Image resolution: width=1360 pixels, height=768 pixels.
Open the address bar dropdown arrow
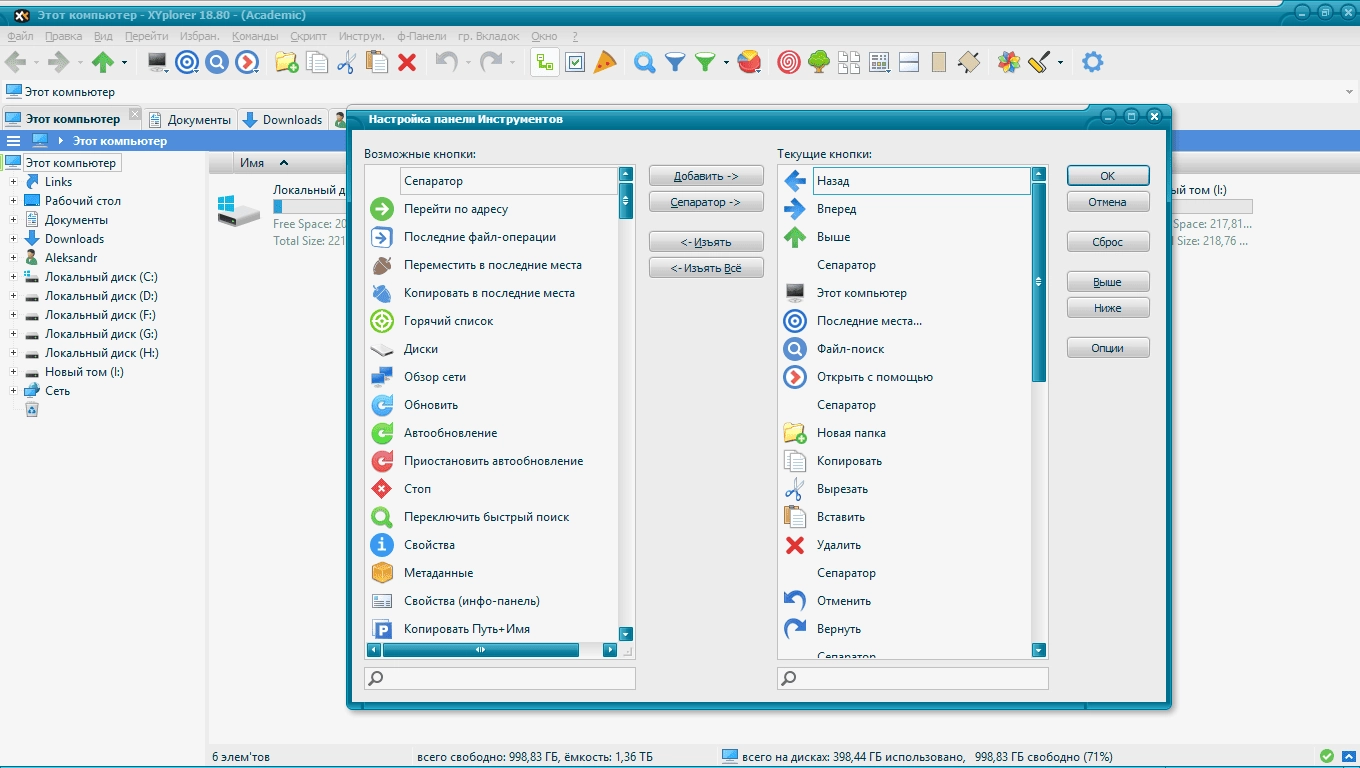[1350, 92]
